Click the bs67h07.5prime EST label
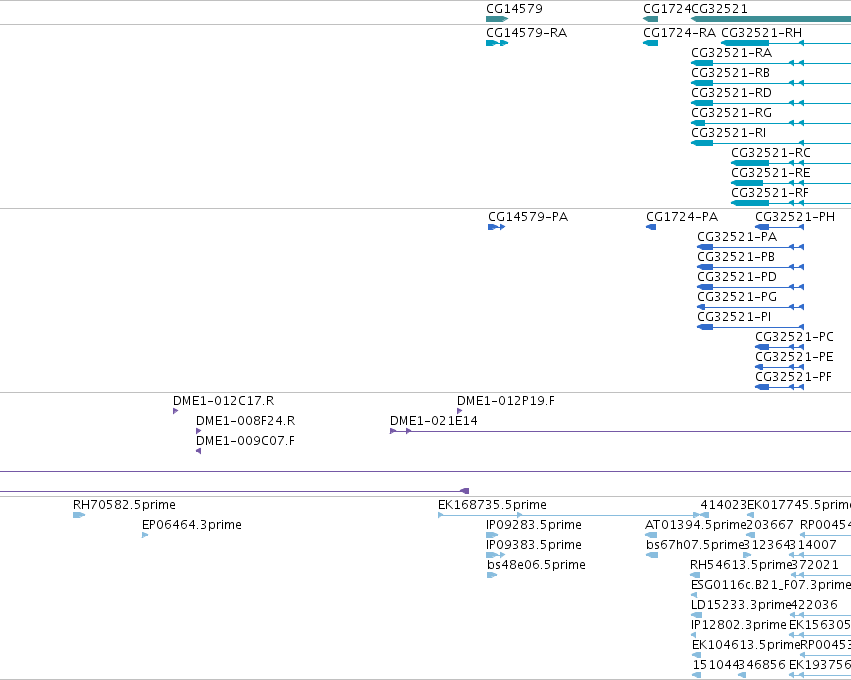 click(x=694, y=545)
